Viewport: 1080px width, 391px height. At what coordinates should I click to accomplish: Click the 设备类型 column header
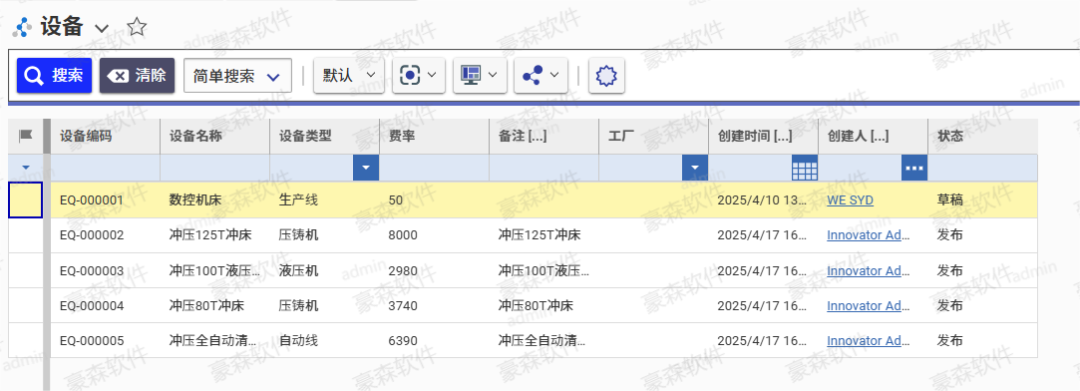coord(324,136)
